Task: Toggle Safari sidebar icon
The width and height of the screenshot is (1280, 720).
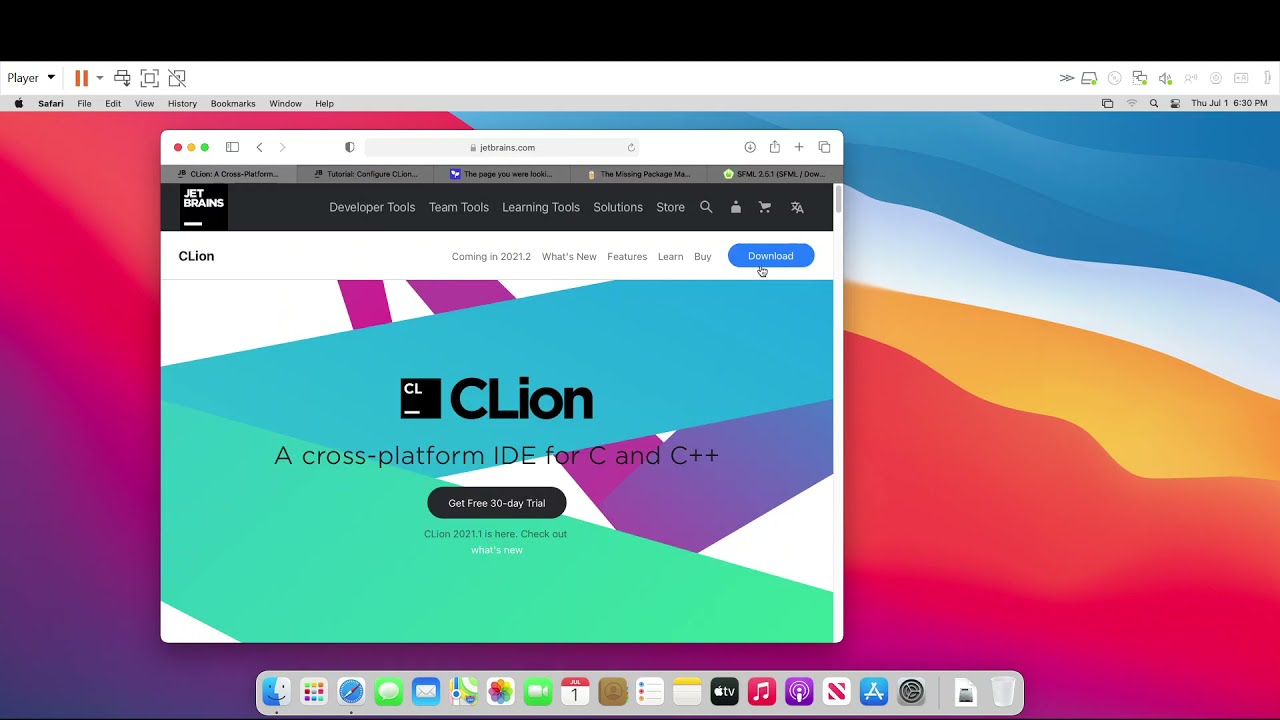Action: click(232, 147)
